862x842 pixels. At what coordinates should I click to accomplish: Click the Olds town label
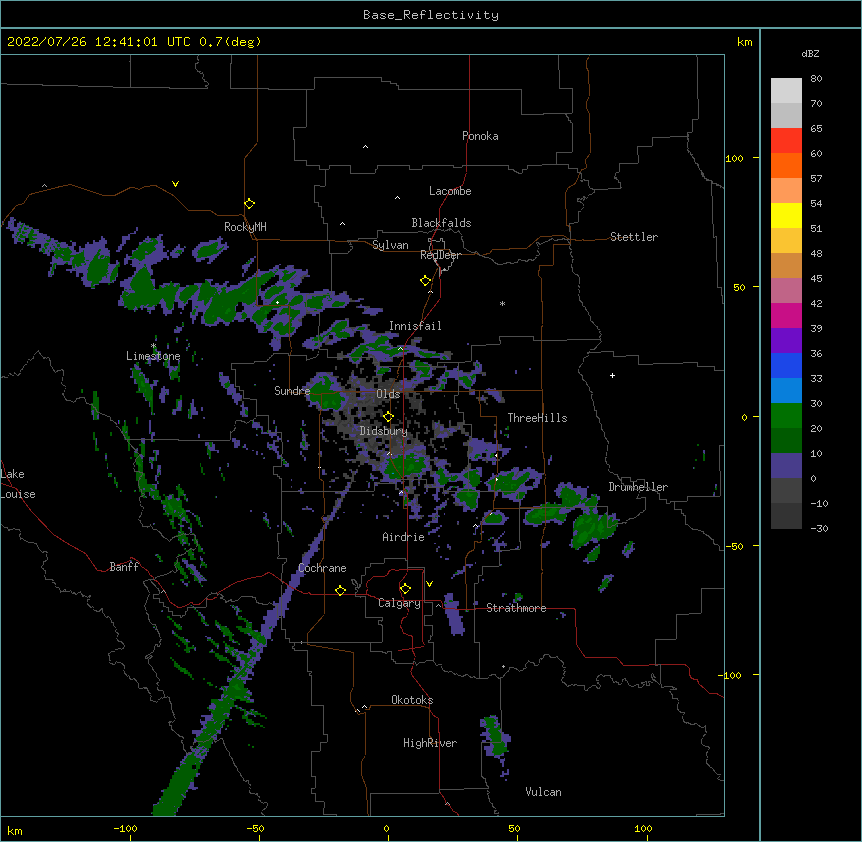pyautogui.click(x=388, y=394)
